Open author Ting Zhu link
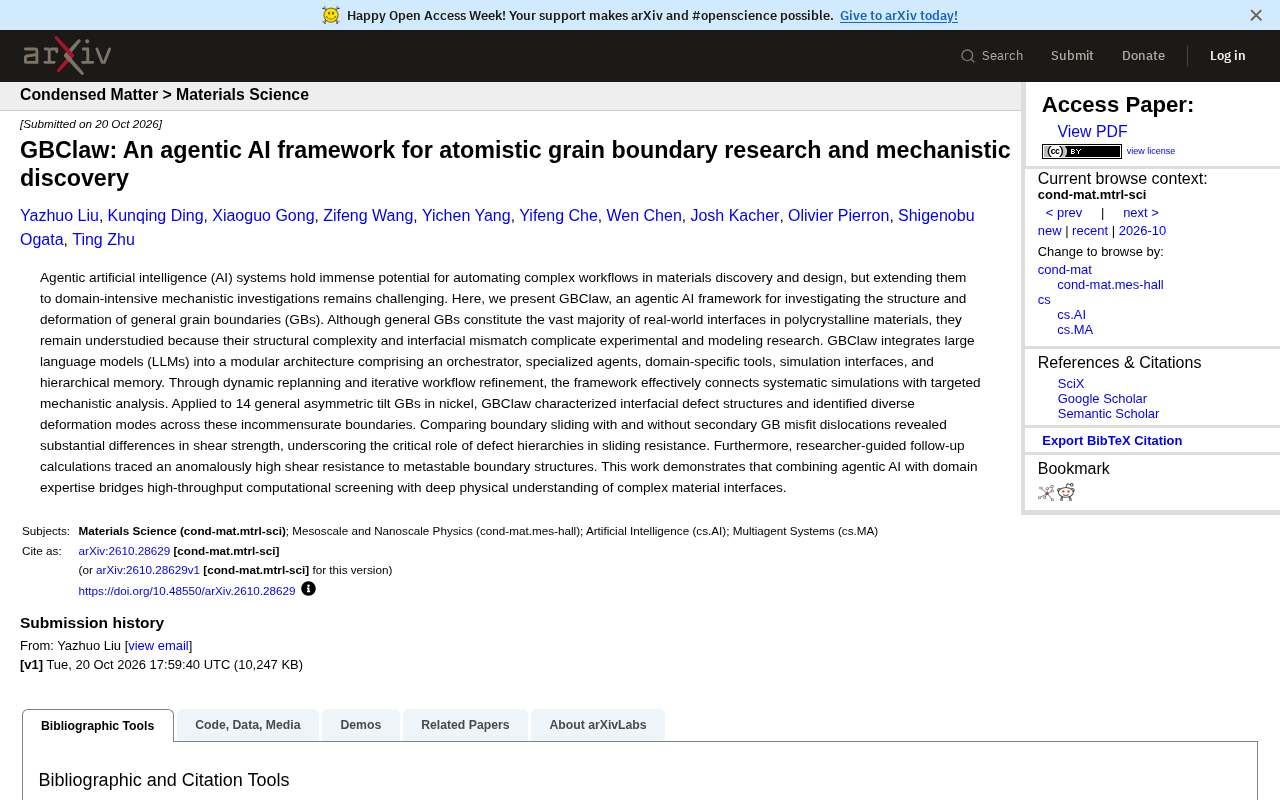Screen dimensions: 1280x800 pyautogui.click(x=103, y=240)
